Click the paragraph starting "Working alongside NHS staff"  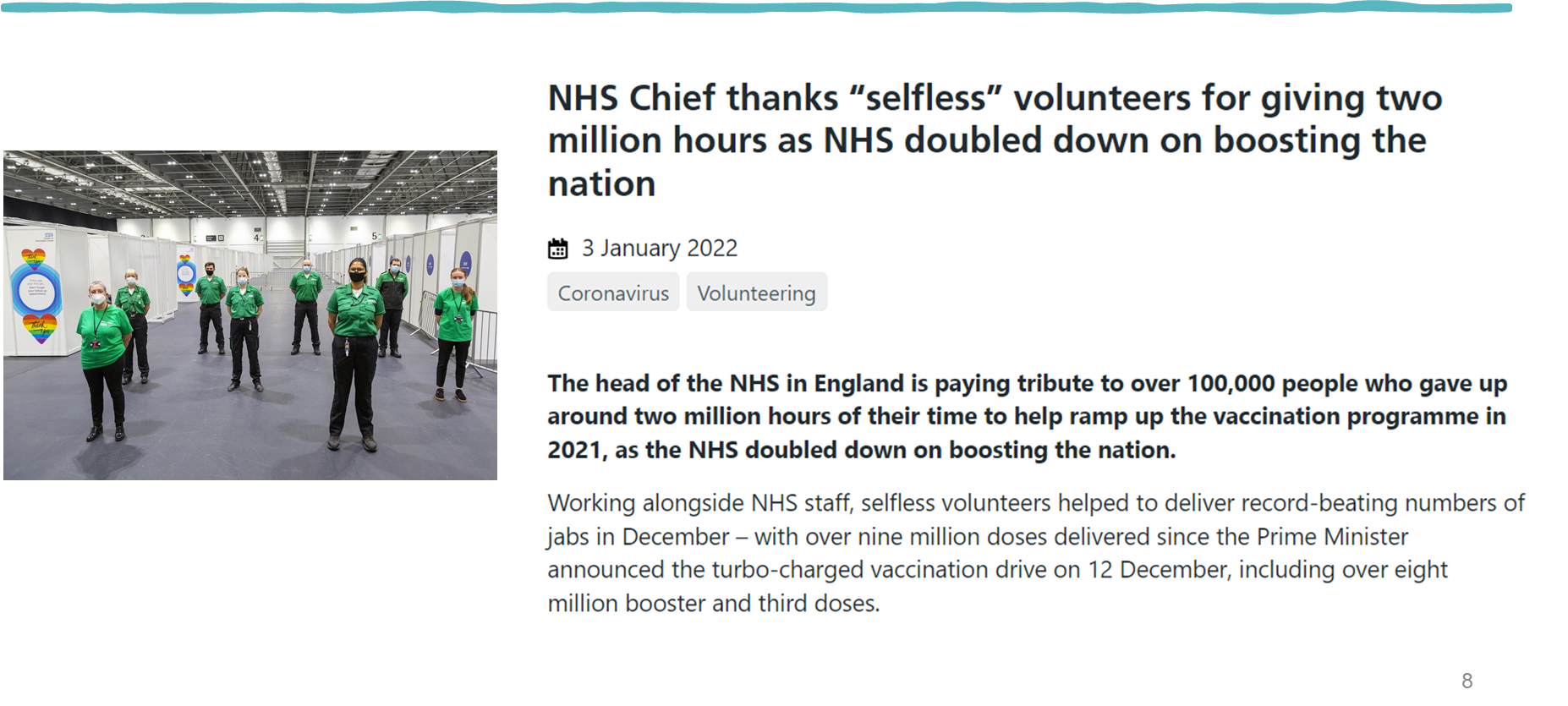pos(1035,553)
